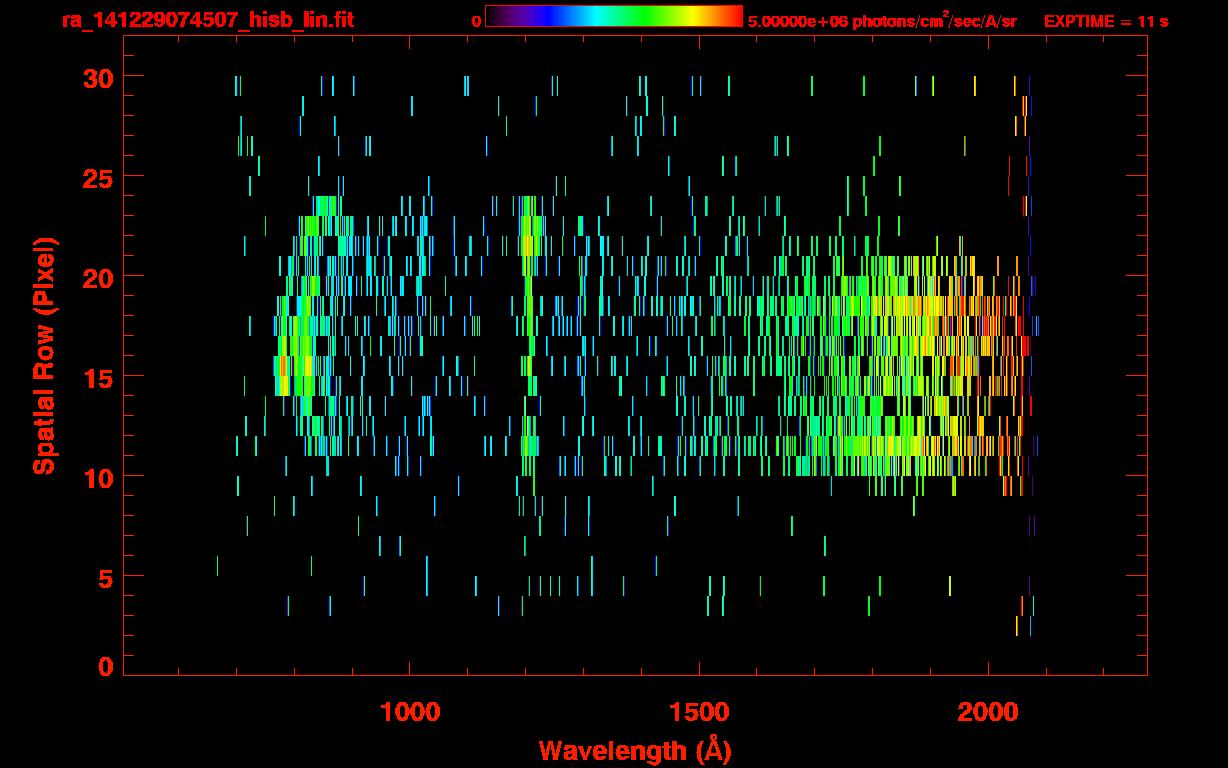Click the rainbow color scale bar
The height and width of the screenshot is (768, 1228).
click(x=614, y=16)
